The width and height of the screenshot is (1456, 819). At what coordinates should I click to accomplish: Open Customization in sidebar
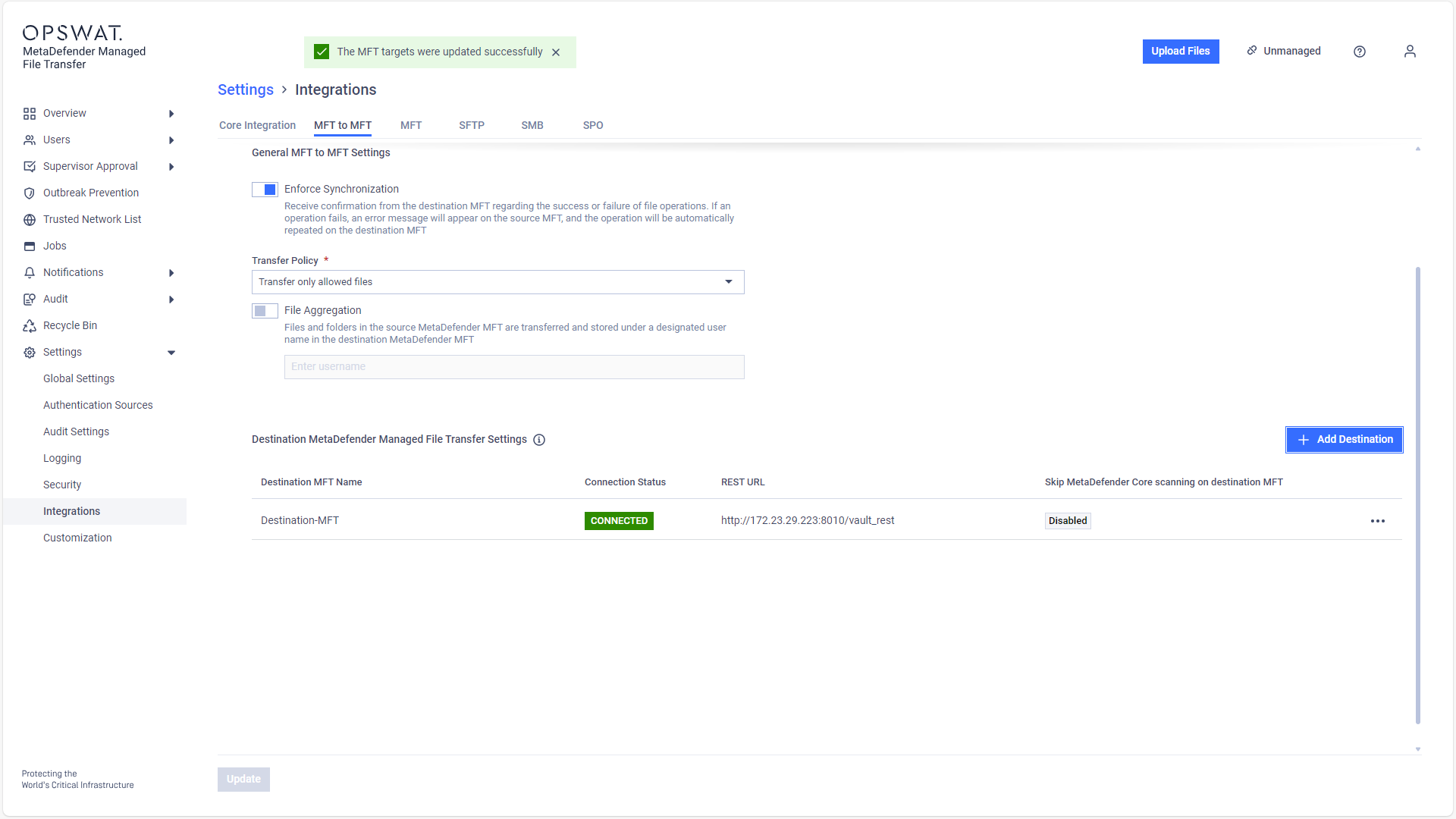[x=77, y=538]
